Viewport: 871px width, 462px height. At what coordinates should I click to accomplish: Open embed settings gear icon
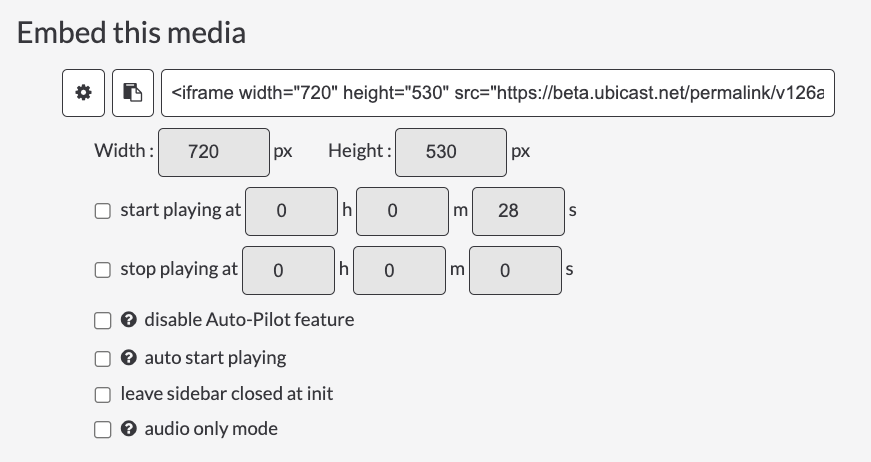click(x=83, y=93)
